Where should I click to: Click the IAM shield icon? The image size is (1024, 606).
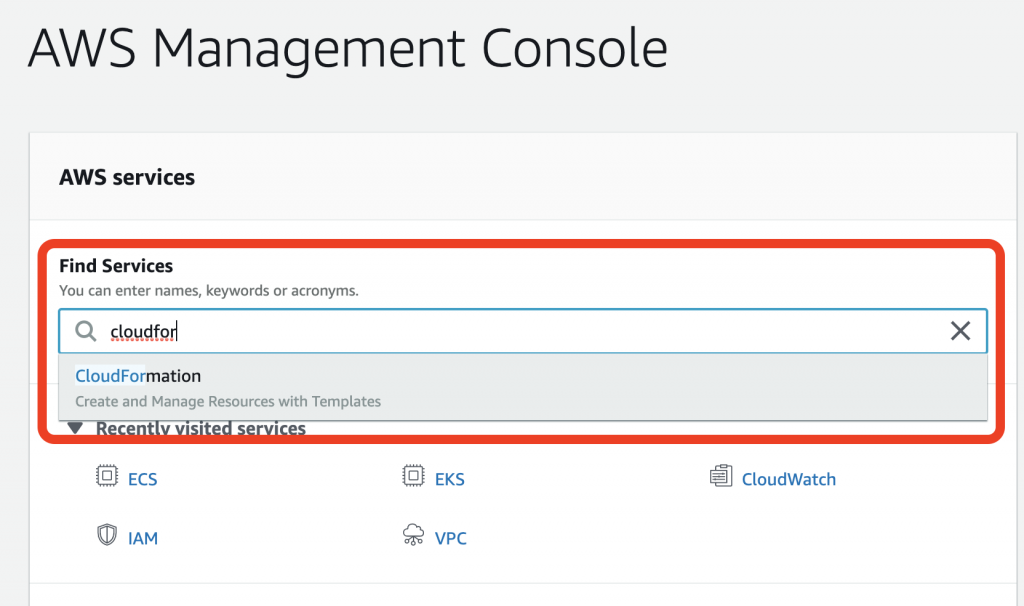(x=106, y=536)
